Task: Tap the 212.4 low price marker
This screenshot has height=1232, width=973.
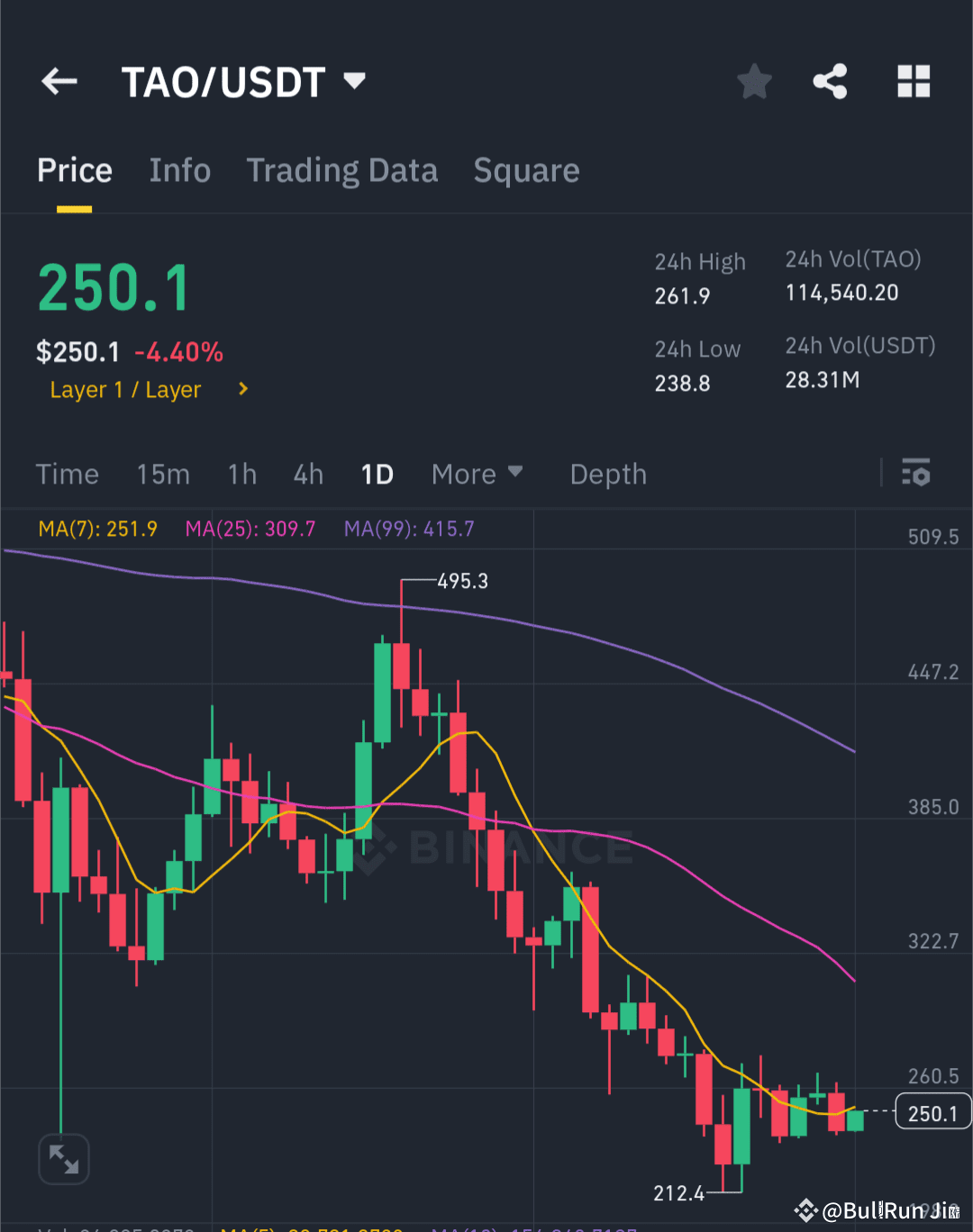Action: point(679,1193)
